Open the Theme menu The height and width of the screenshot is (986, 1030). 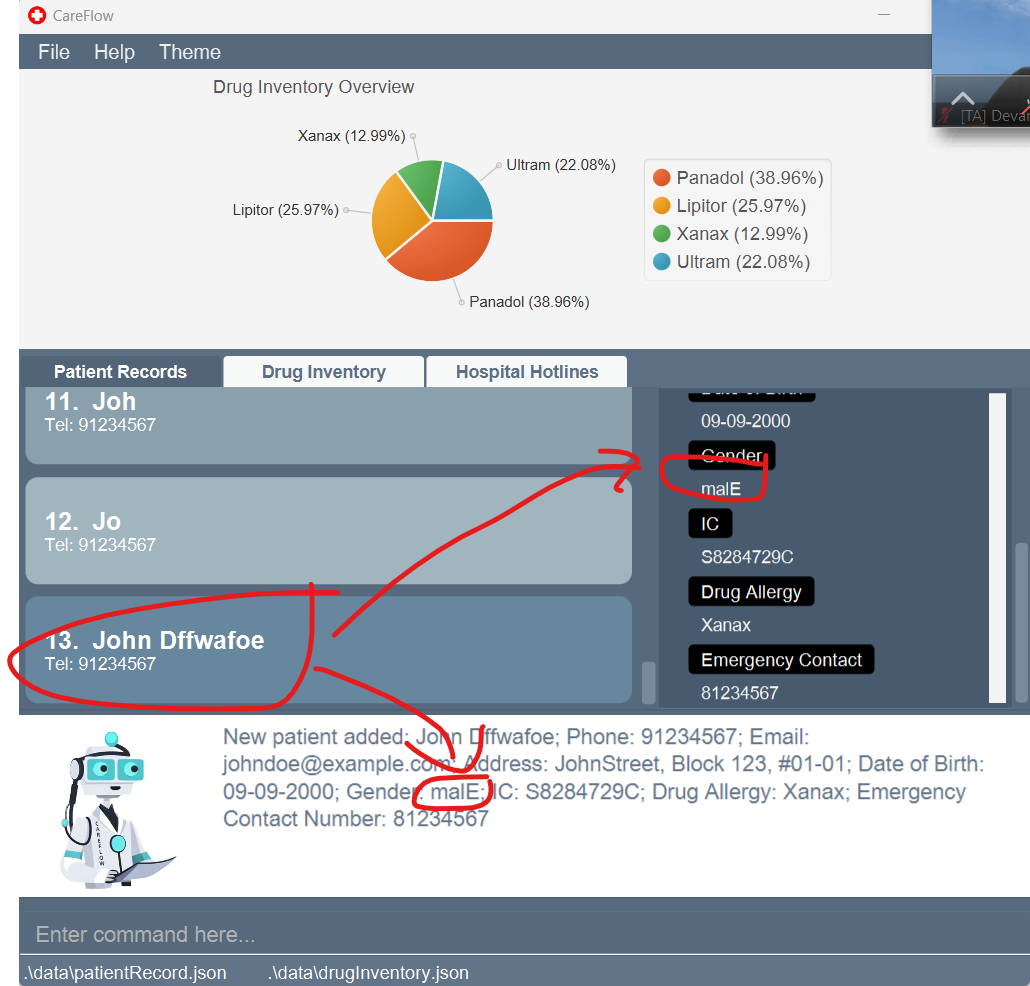point(190,52)
